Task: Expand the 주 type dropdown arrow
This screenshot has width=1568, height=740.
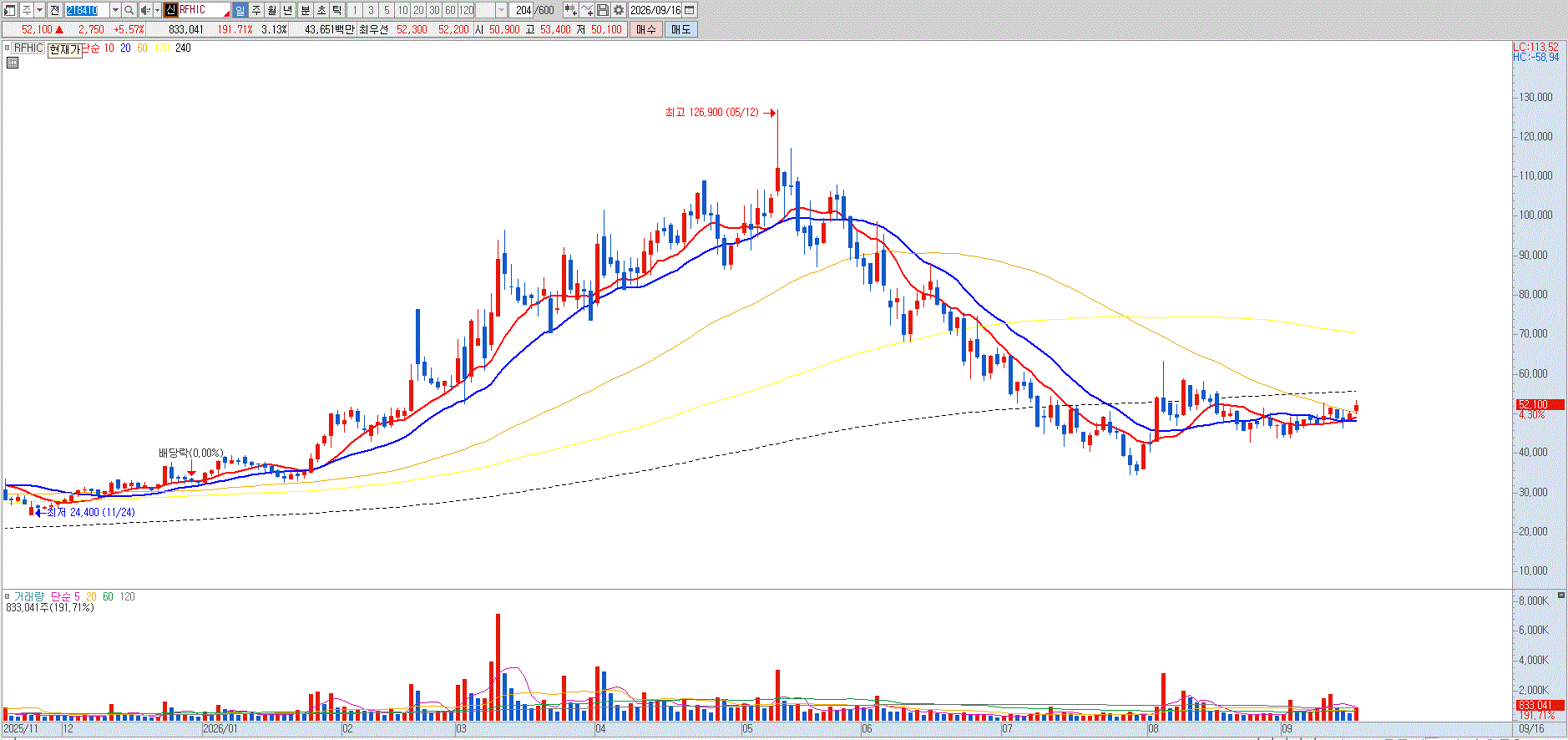Action: pyautogui.click(x=39, y=10)
